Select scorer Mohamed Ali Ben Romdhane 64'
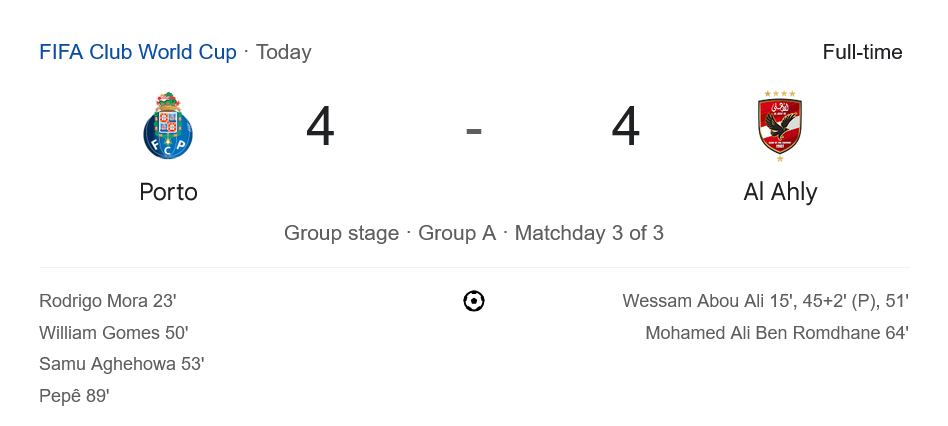 777,333
